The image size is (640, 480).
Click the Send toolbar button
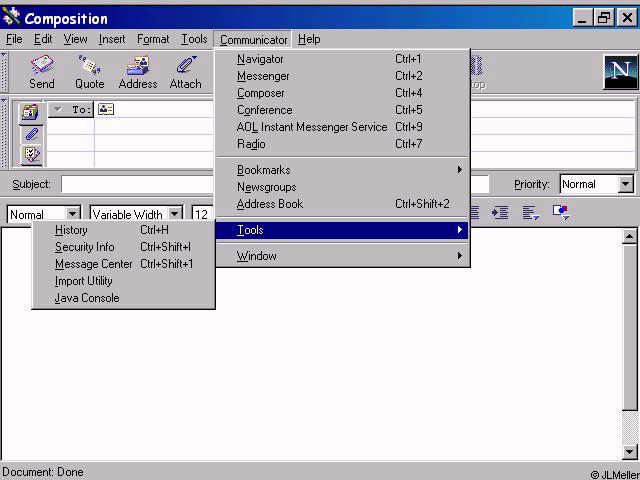point(42,72)
